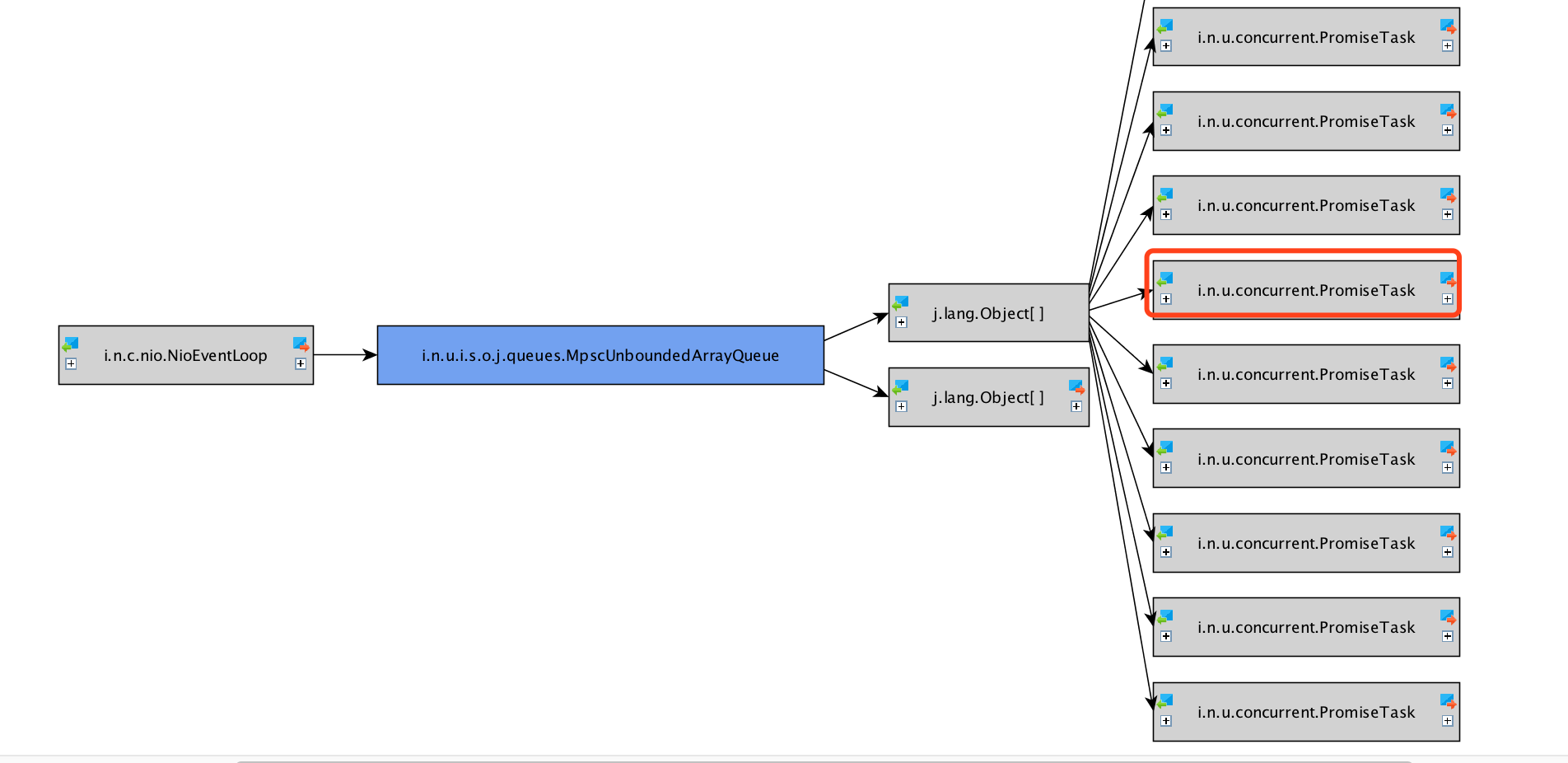Expand right plus box on bottom-most PromiseTask
The height and width of the screenshot is (763, 1568).
(x=1448, y=721)
